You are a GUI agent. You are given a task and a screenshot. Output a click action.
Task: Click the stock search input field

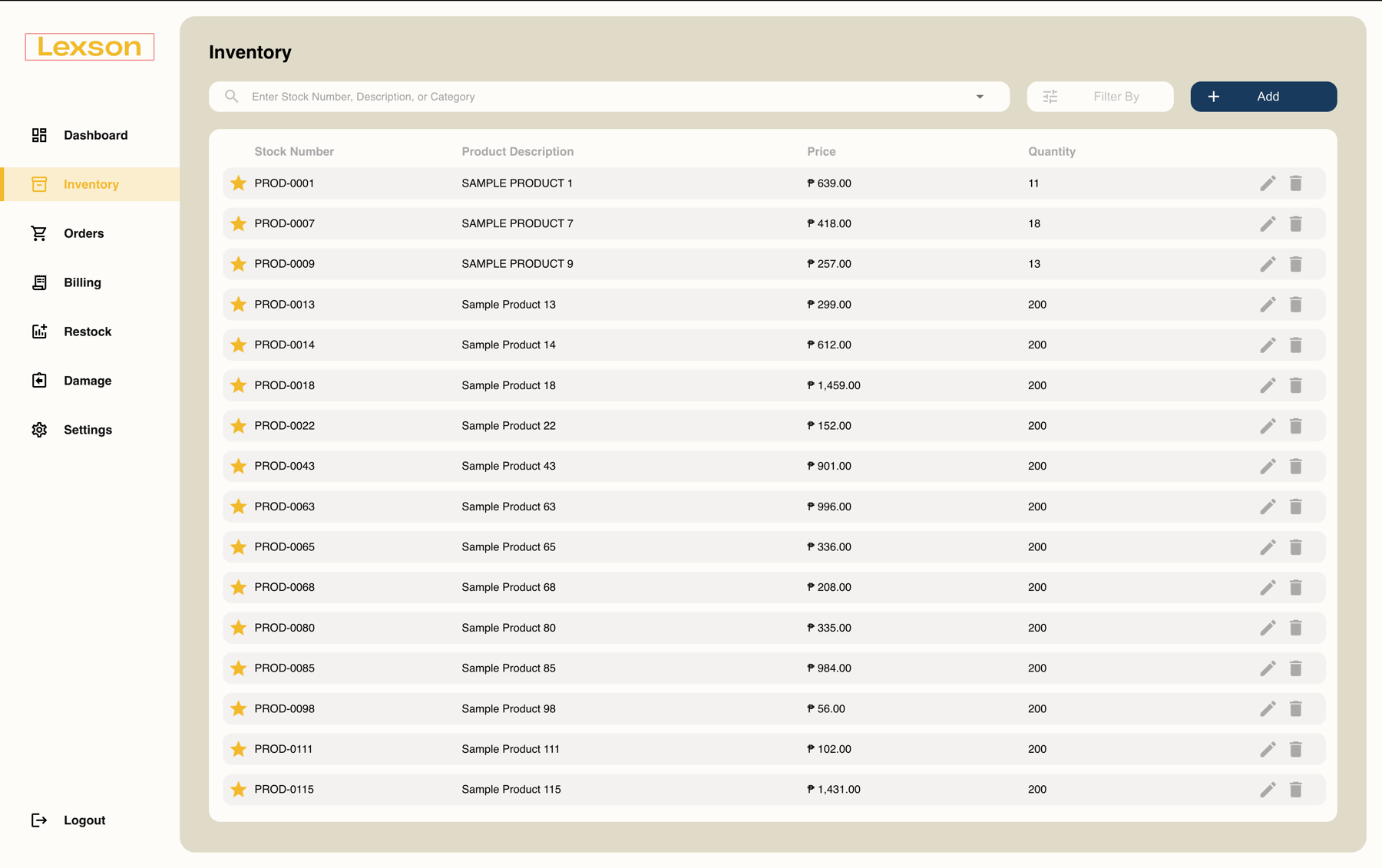pos(537,96)
